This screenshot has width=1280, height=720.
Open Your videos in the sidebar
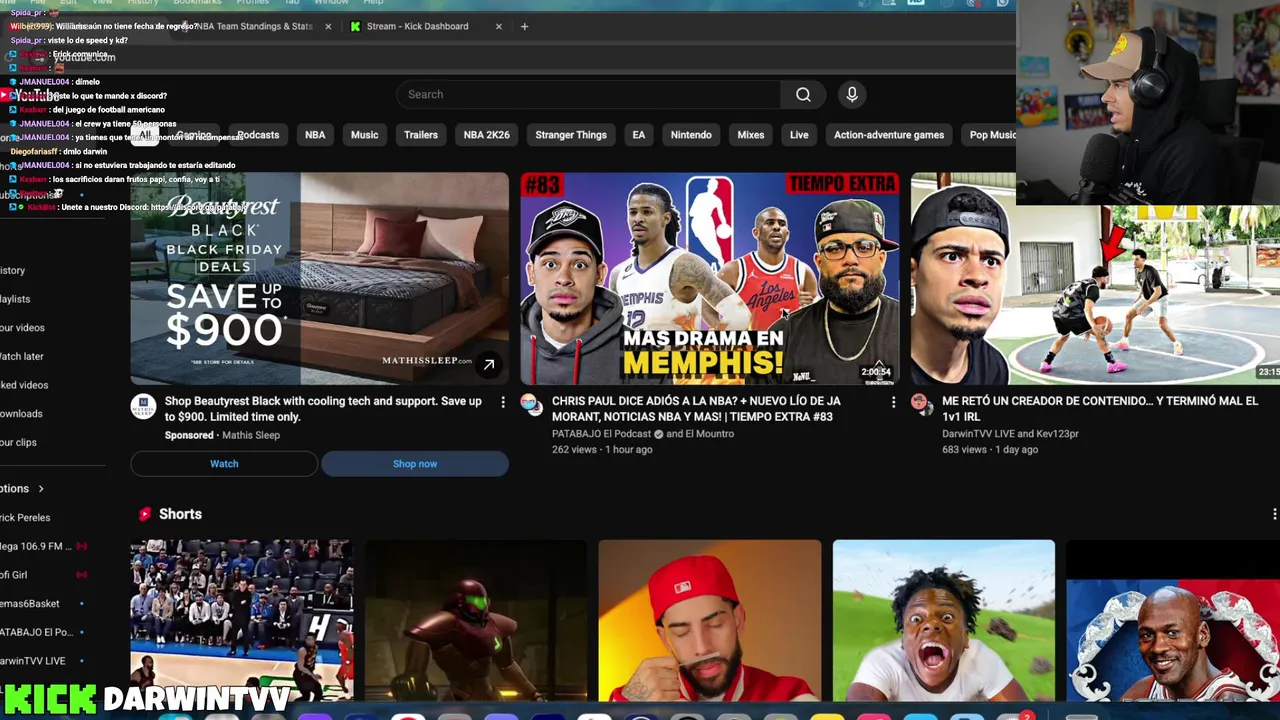[23, 328]
